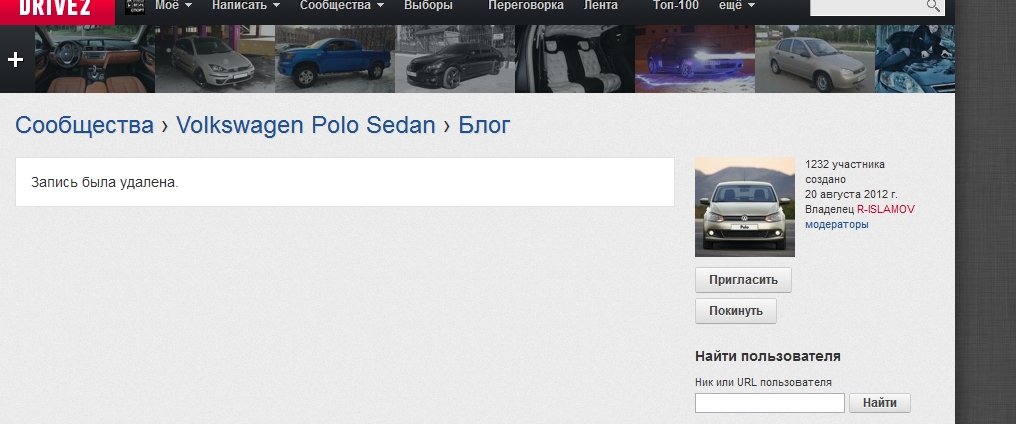Click the small sport icon beside Моё
The height and width of the screenshot is (424, 1016).
click(x=135, y=6)
